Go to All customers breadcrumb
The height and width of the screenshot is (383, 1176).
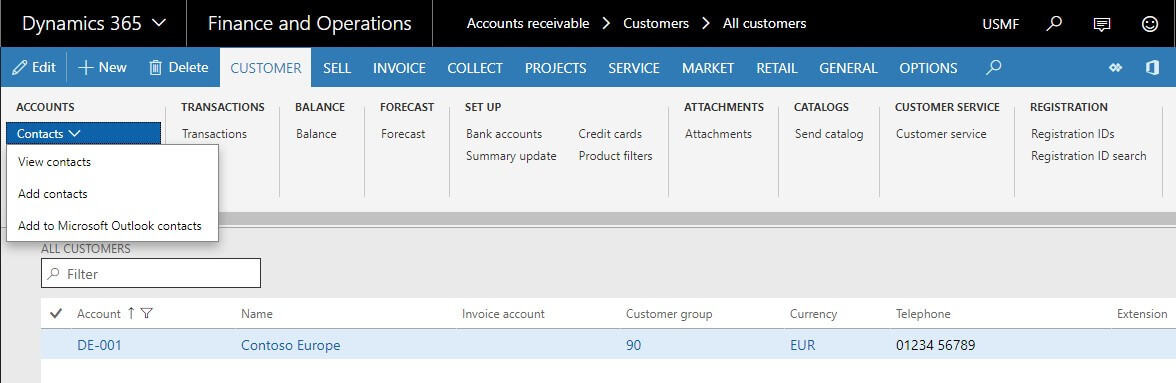point(764,23)
